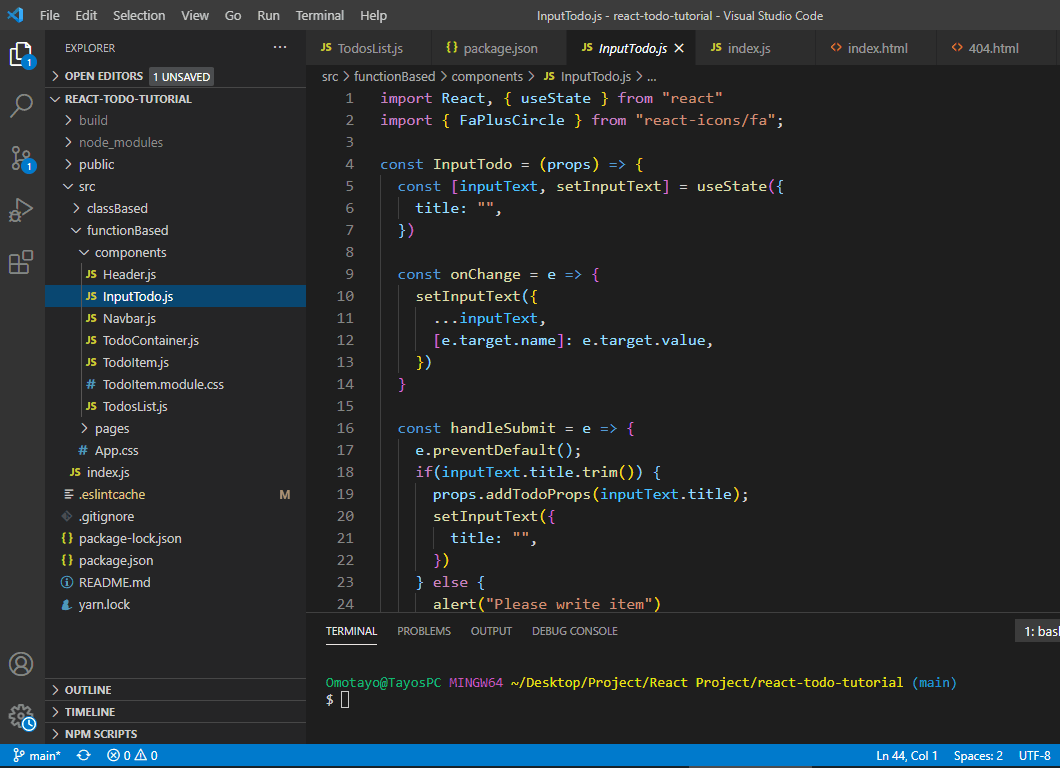Expand the pages folder

pos(176,429)
